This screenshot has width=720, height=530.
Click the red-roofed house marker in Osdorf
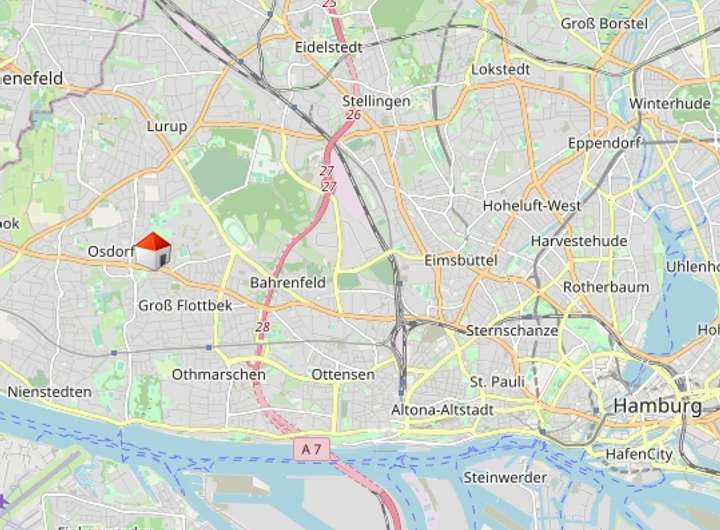(153, 251)
